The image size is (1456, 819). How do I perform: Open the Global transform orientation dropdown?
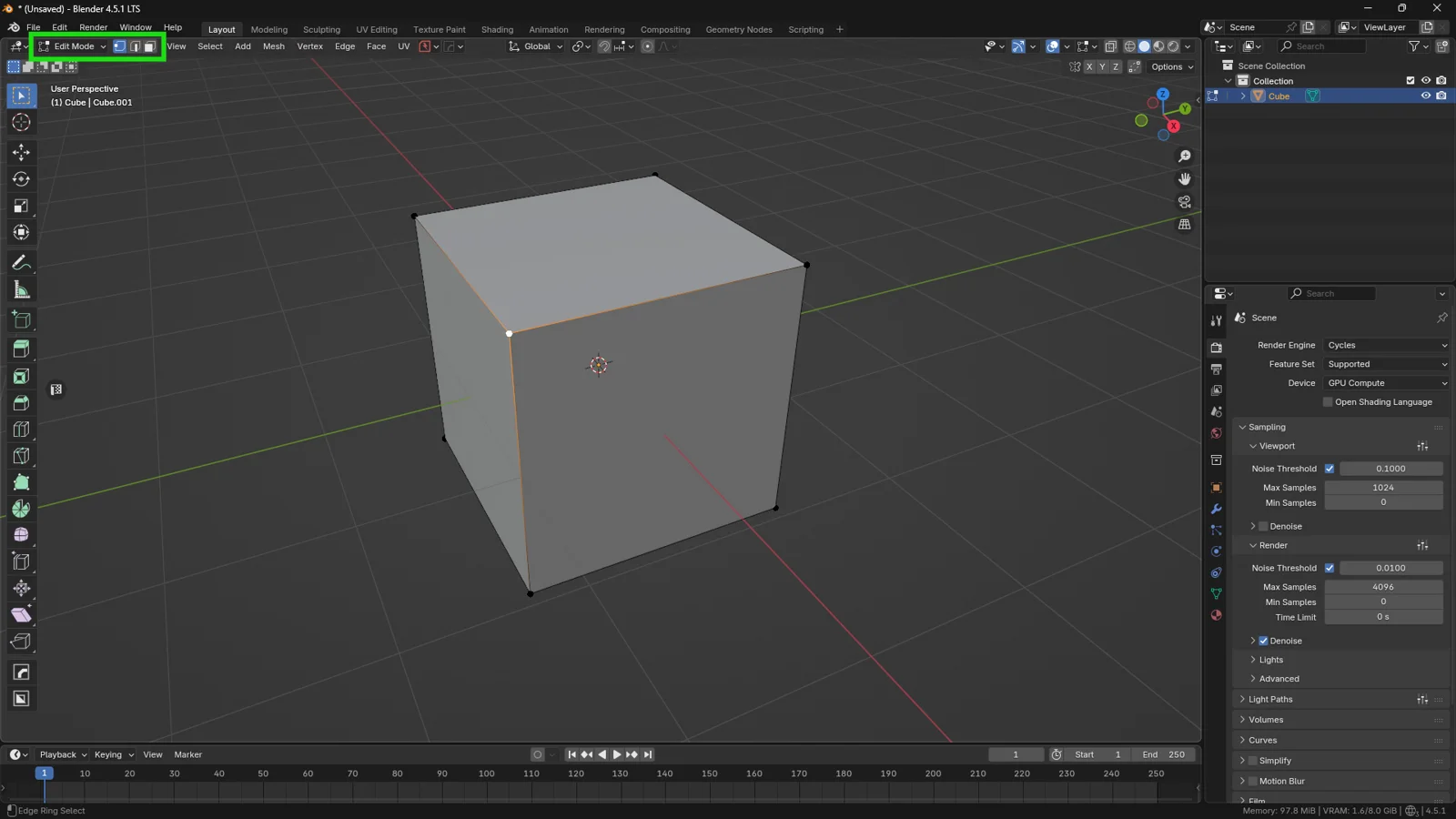[536, 46]
